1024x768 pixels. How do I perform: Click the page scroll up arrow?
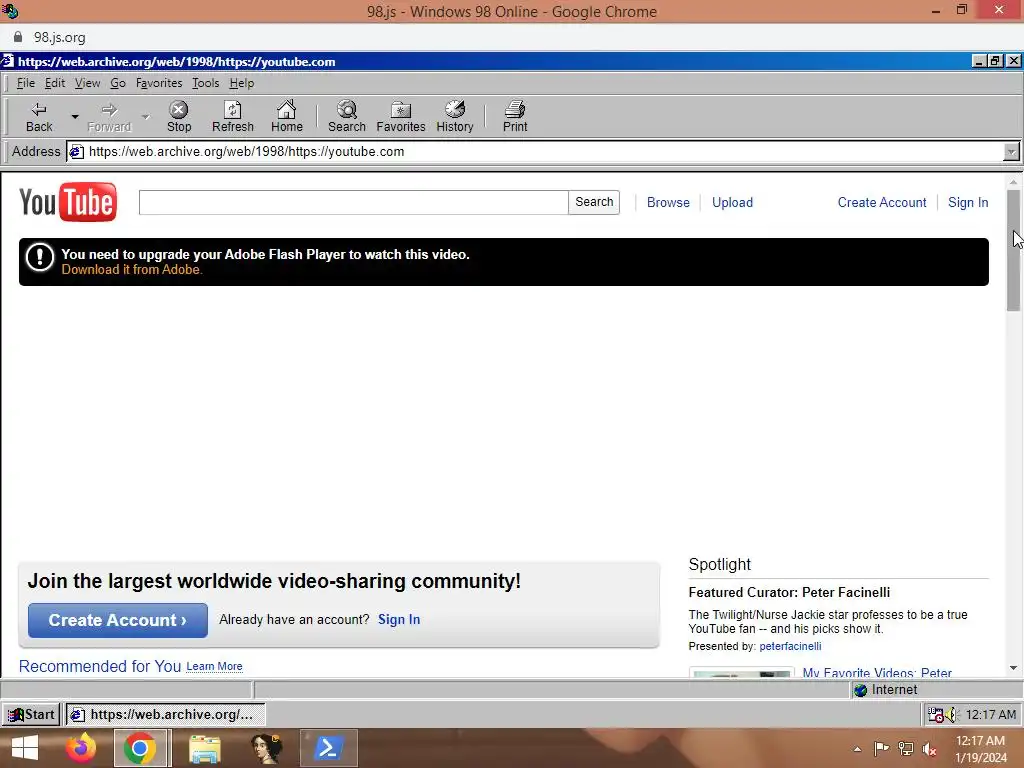pyautogui.click(x=1013, y=182)
